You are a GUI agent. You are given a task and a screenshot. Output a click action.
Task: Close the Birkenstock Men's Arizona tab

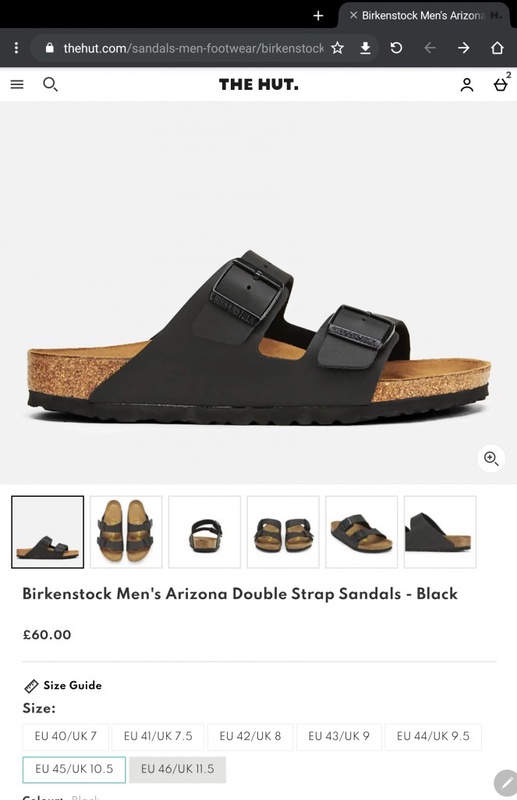[353, 15]
